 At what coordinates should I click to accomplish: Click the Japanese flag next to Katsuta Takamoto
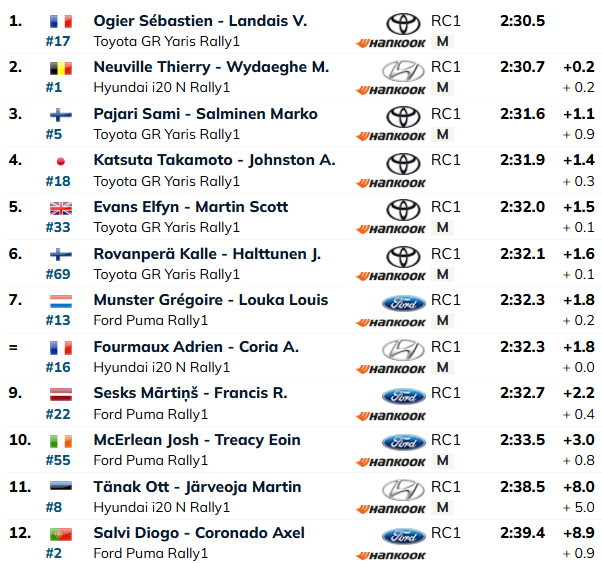click(x=61, y=161)
